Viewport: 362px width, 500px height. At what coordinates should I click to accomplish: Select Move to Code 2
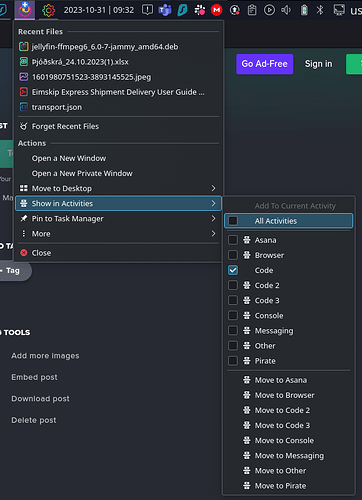[x=289, y=410]
